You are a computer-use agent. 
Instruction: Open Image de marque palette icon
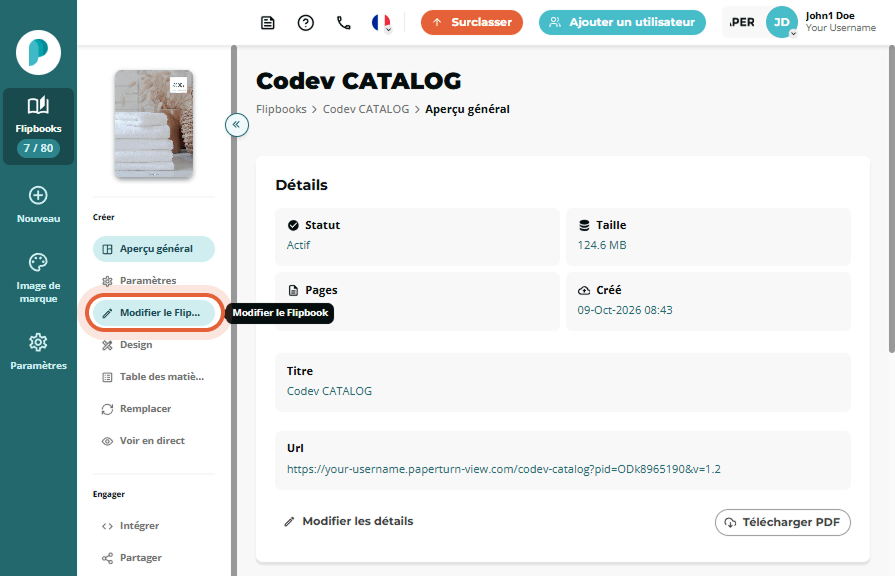click(x=38, y=263)
